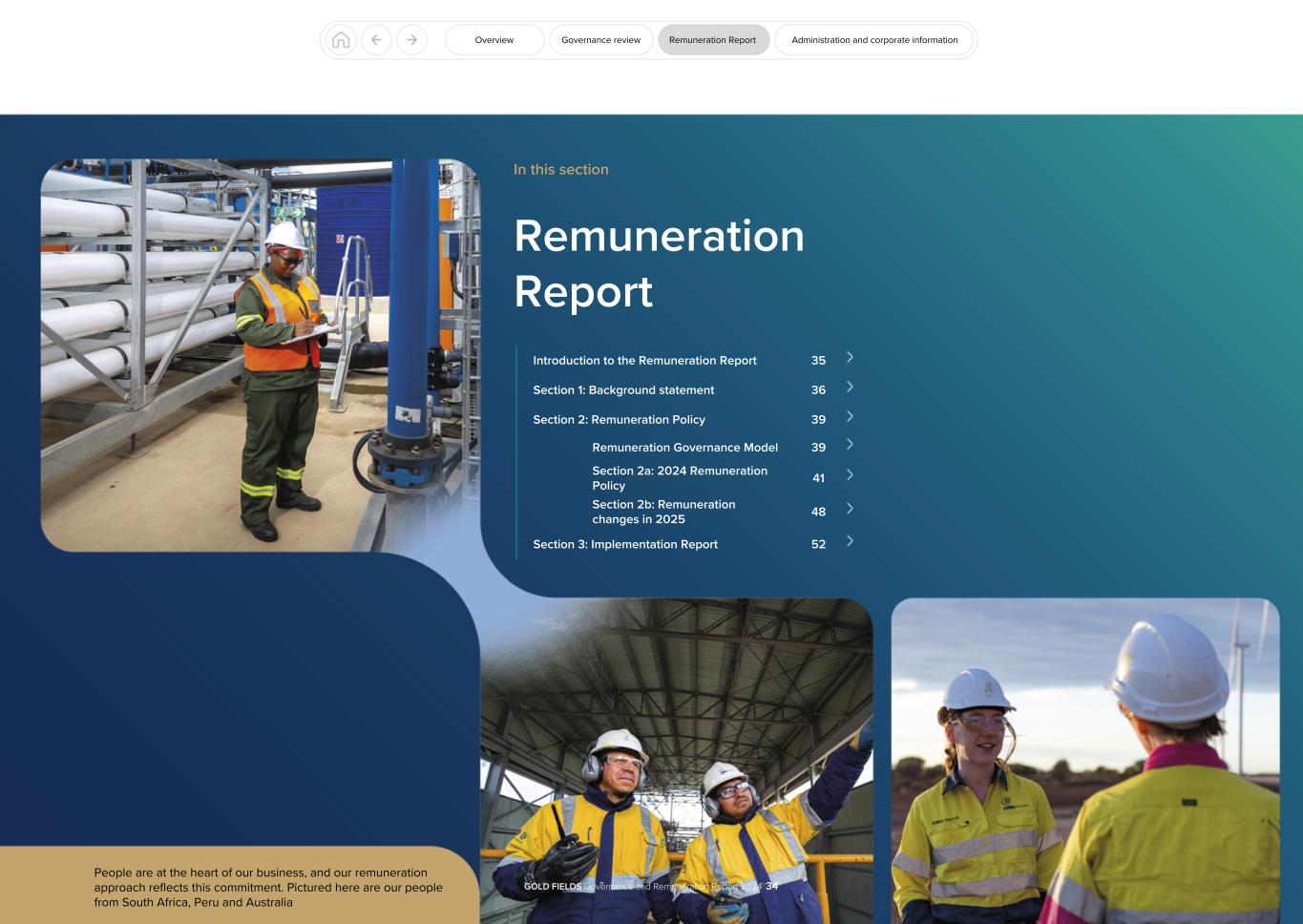
Task: Switch to the Overview tab
Action: (x=494, y=40)
